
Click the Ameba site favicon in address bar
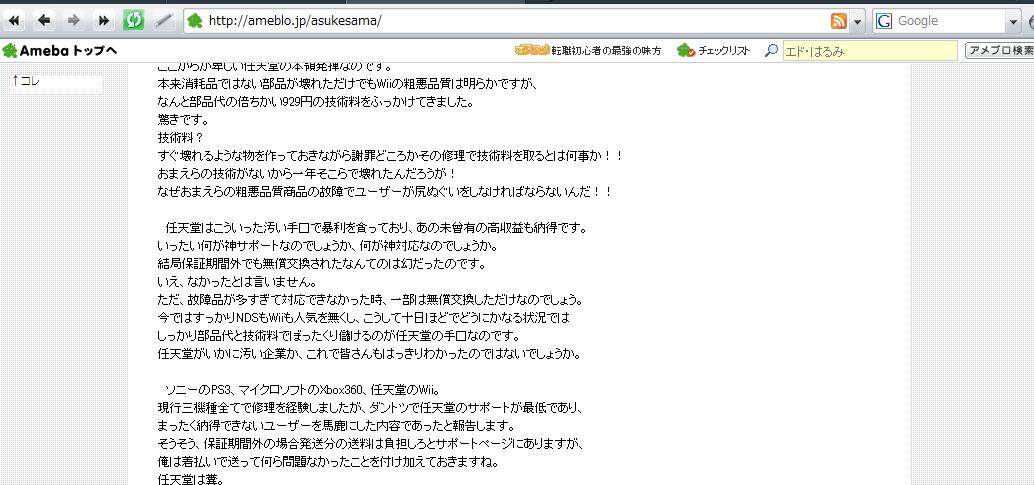pyautogui.click(x=195, y=21)
